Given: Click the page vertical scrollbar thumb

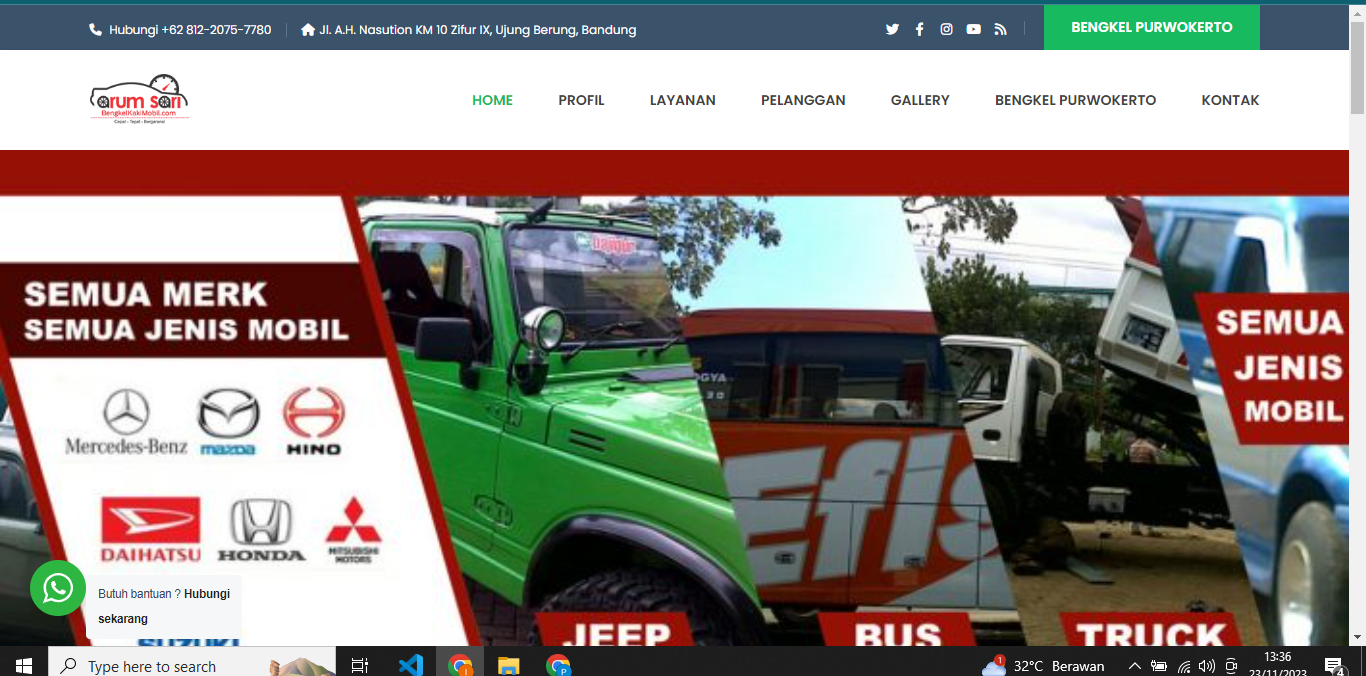Looking at the screenshot, I should 1357,68.
